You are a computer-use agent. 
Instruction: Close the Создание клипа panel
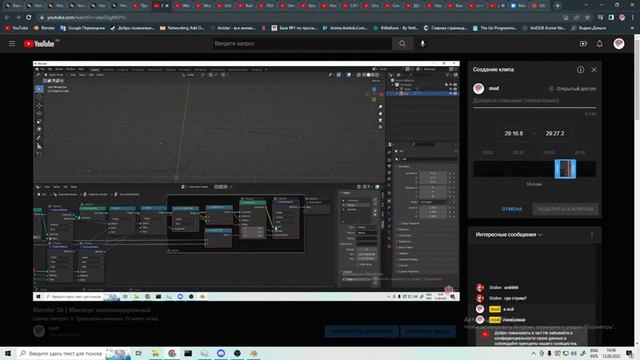coord(594,70)
